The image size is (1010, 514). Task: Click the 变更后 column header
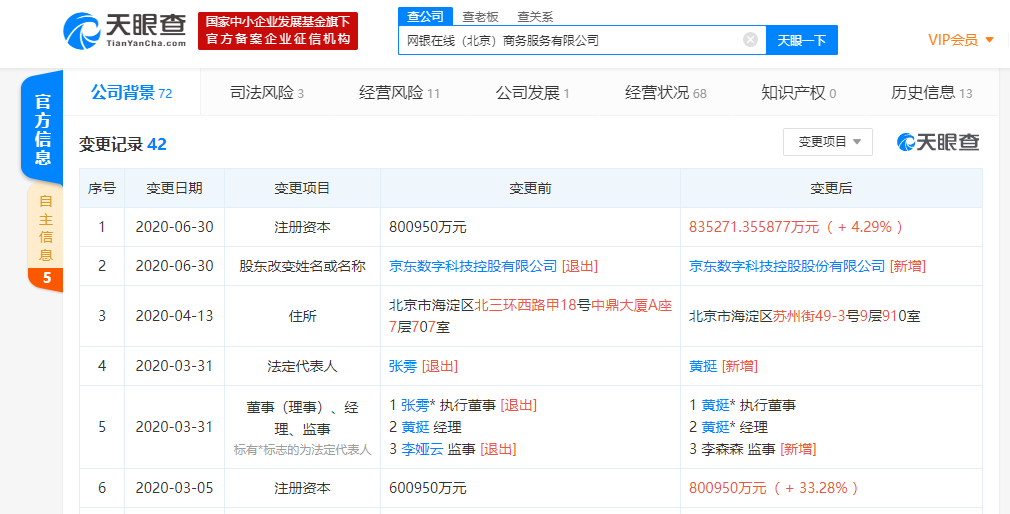tap(831, 188)
